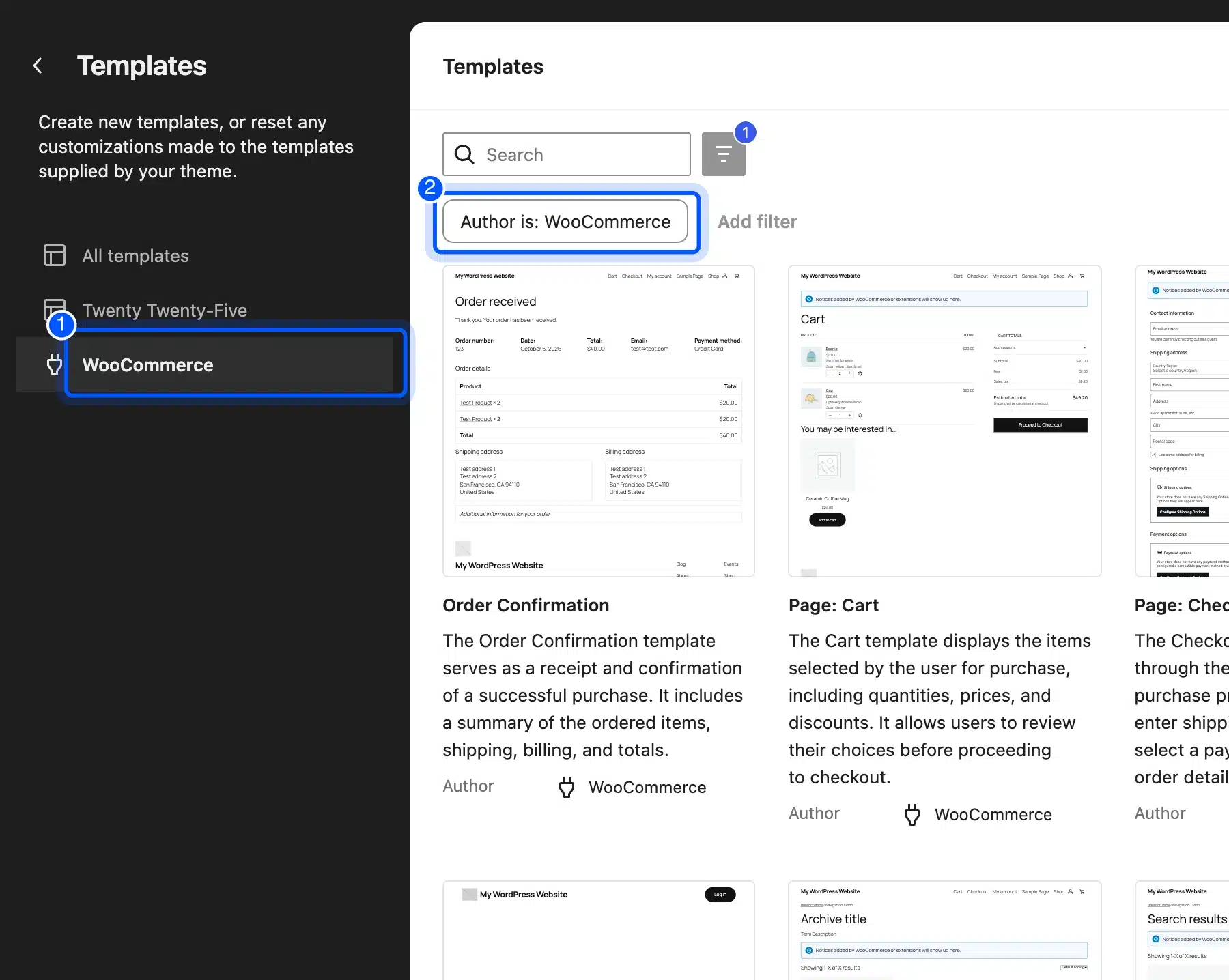Click the Author label under Order Confirmation

tap(468, 786)
